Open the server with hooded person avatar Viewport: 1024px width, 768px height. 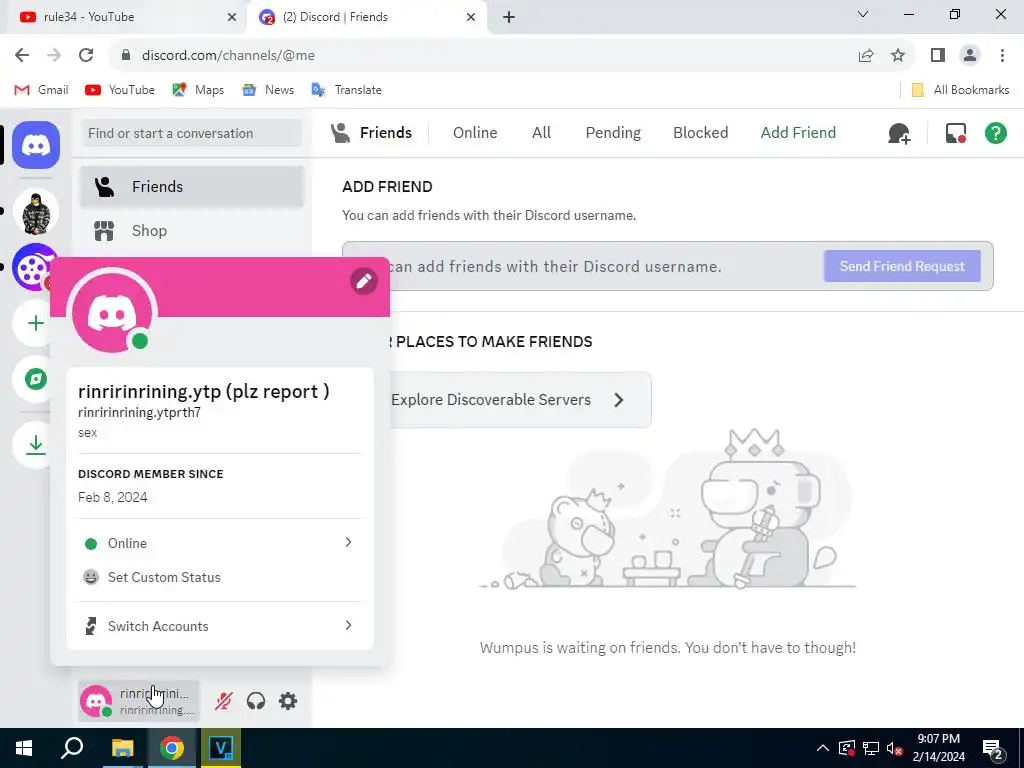click(x=36, y=212)
